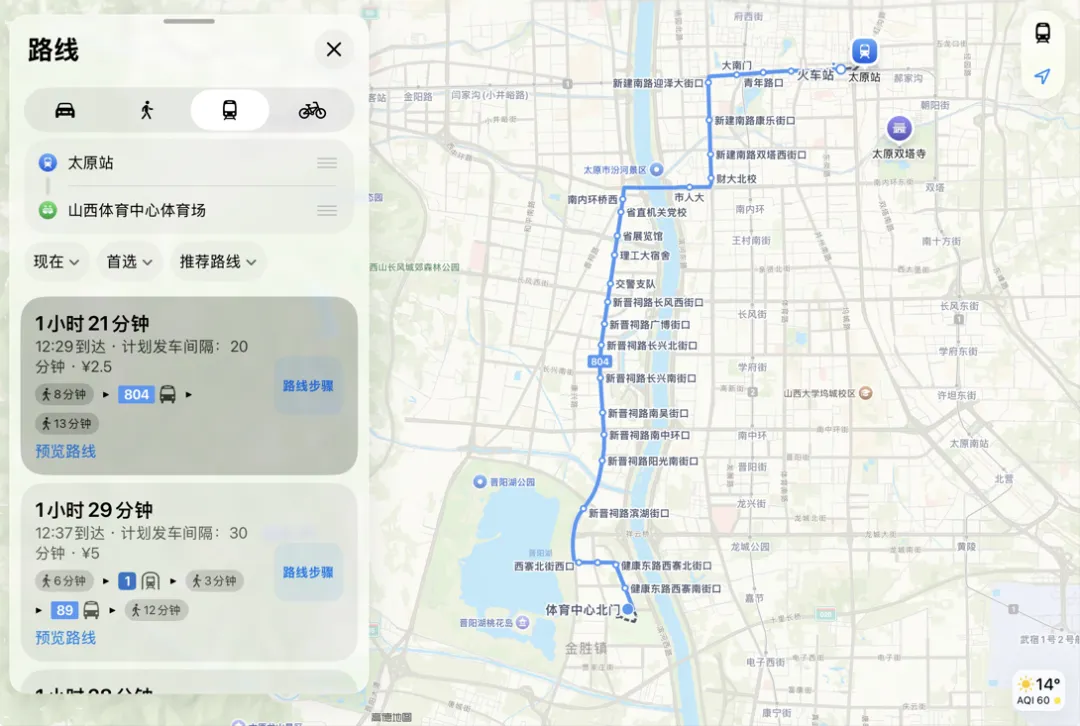The height and width of the screenshot is (726, 1080).
Task: Tap the 13分钟 walking chip
Action: [67, 424]
